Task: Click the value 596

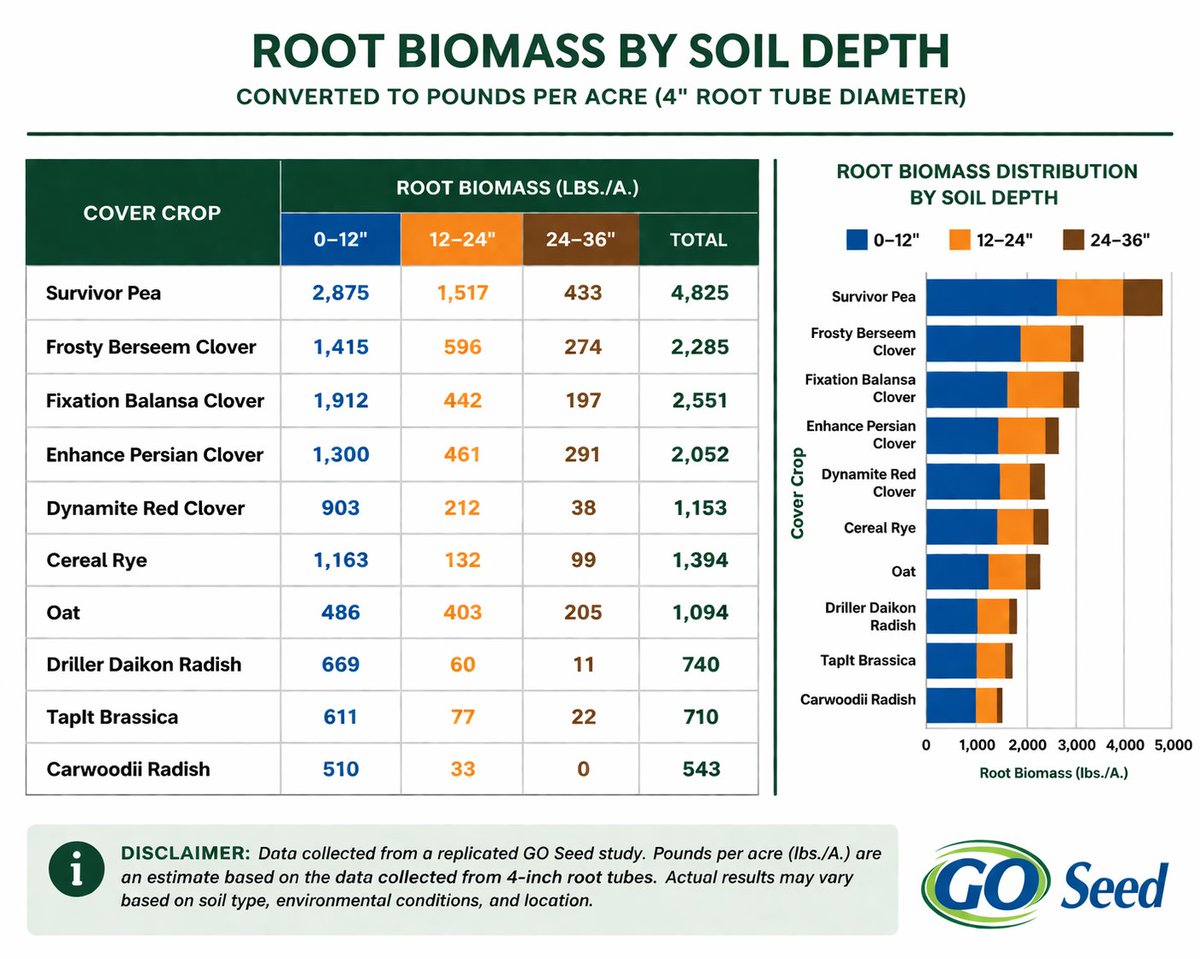Action: [460, 347]
